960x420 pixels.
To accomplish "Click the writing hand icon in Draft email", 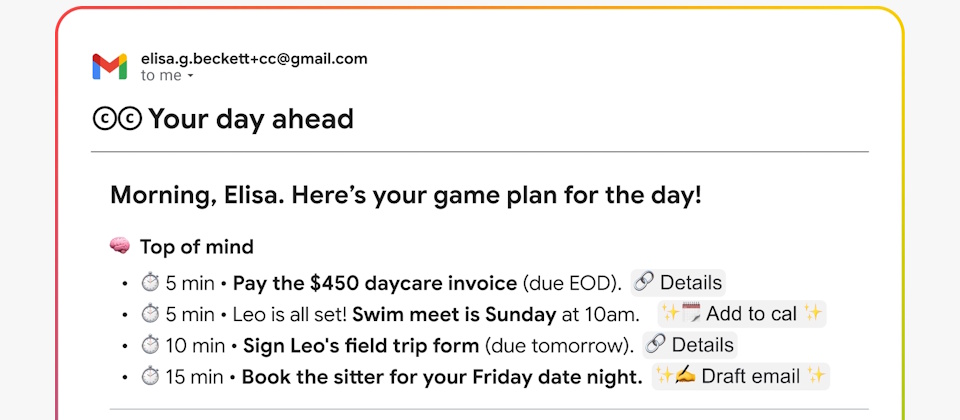I will [686, 377].
